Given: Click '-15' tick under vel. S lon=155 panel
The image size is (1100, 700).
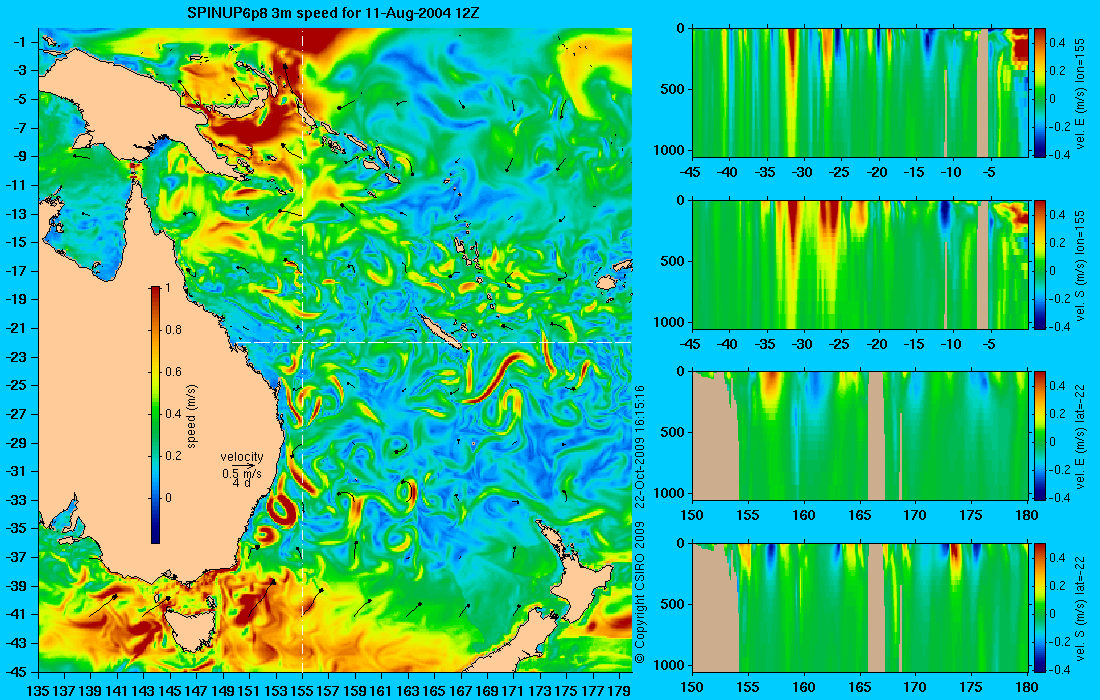Looking at the screenshot, I should pos(914,344).
